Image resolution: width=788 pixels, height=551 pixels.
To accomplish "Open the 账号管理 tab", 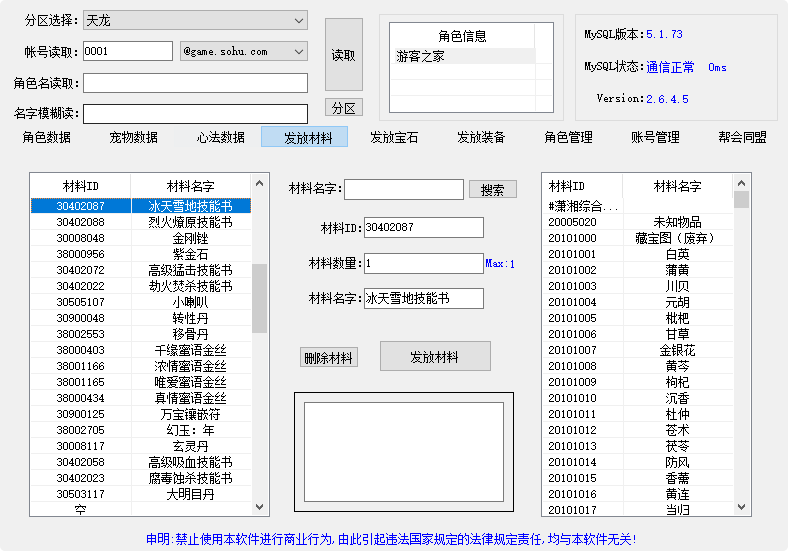I will point(655,137).
